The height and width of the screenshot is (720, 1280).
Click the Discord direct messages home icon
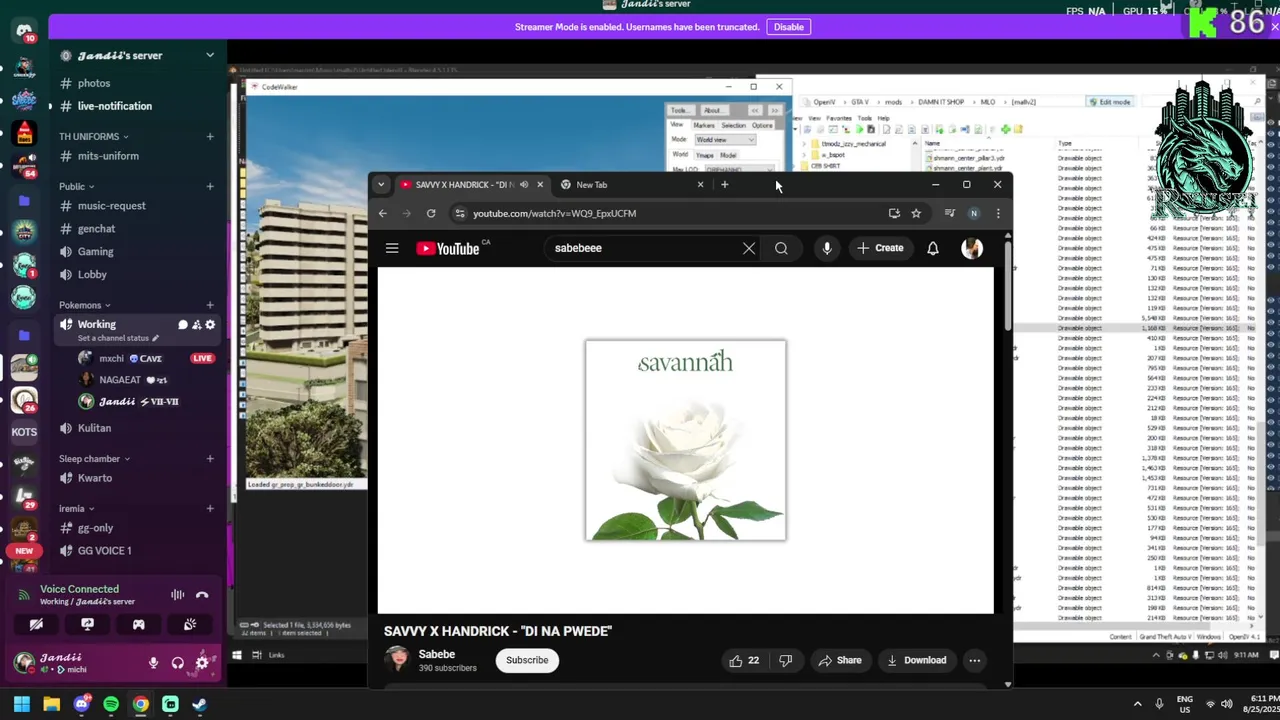point(24,31)
